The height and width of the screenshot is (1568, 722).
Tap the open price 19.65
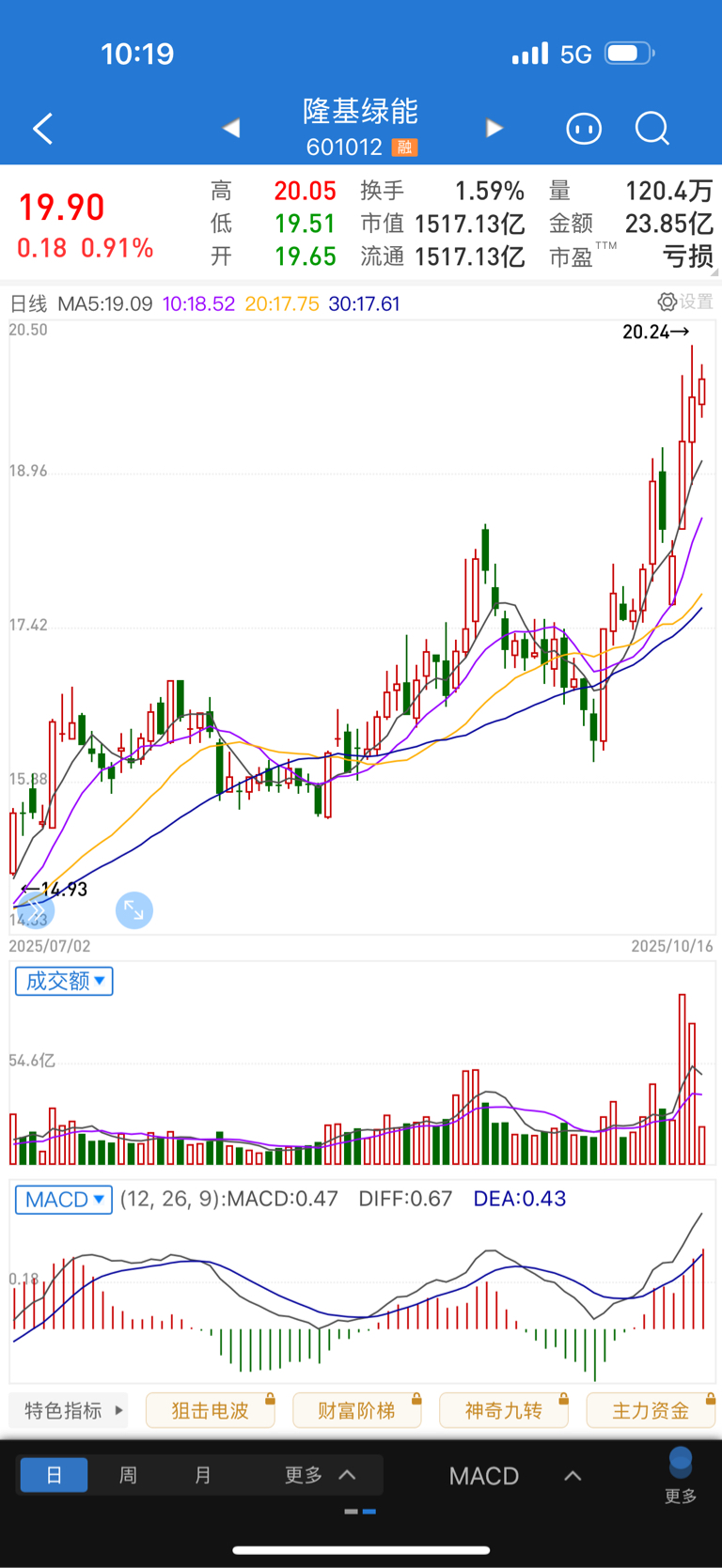click(305, 256)
